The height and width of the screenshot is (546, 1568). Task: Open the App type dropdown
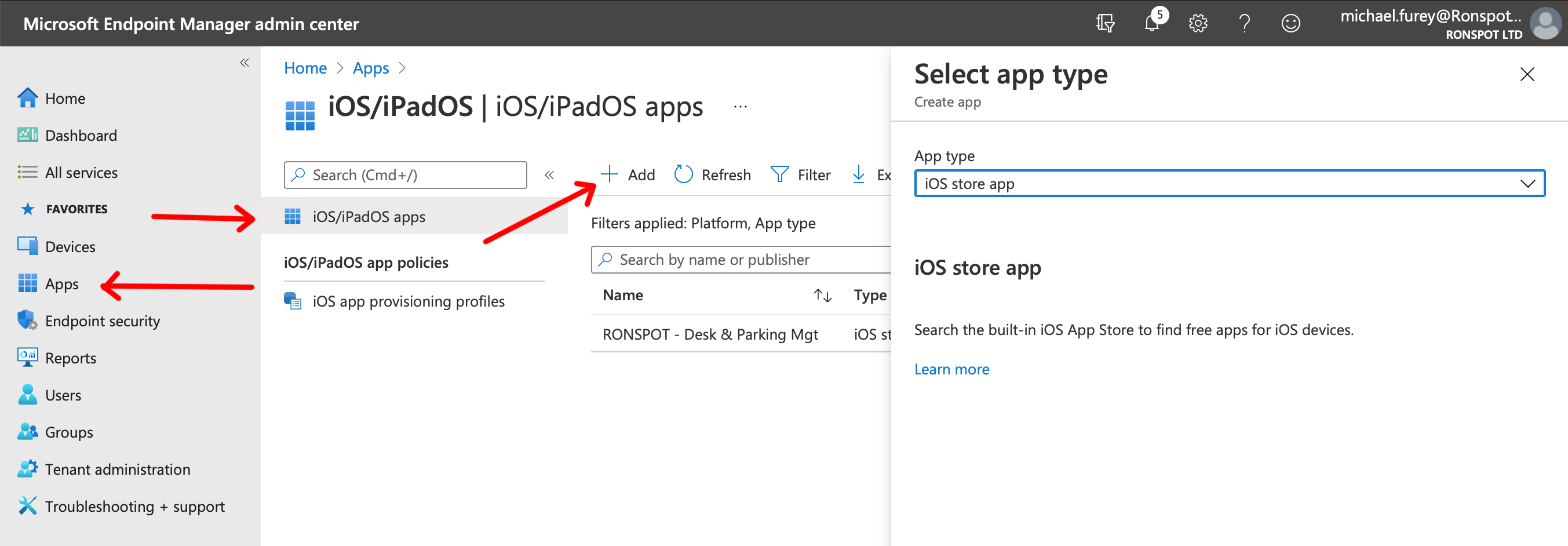1229,184
